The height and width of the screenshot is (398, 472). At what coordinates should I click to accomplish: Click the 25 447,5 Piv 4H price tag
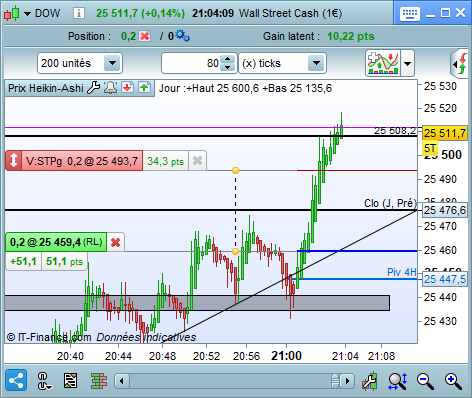click(x=445, y=279)
